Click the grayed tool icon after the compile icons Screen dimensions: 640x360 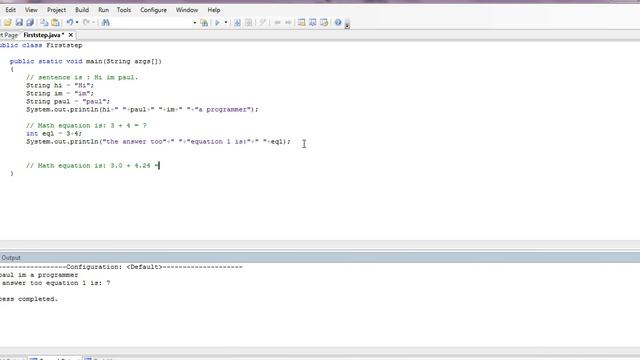coord(262,22)
